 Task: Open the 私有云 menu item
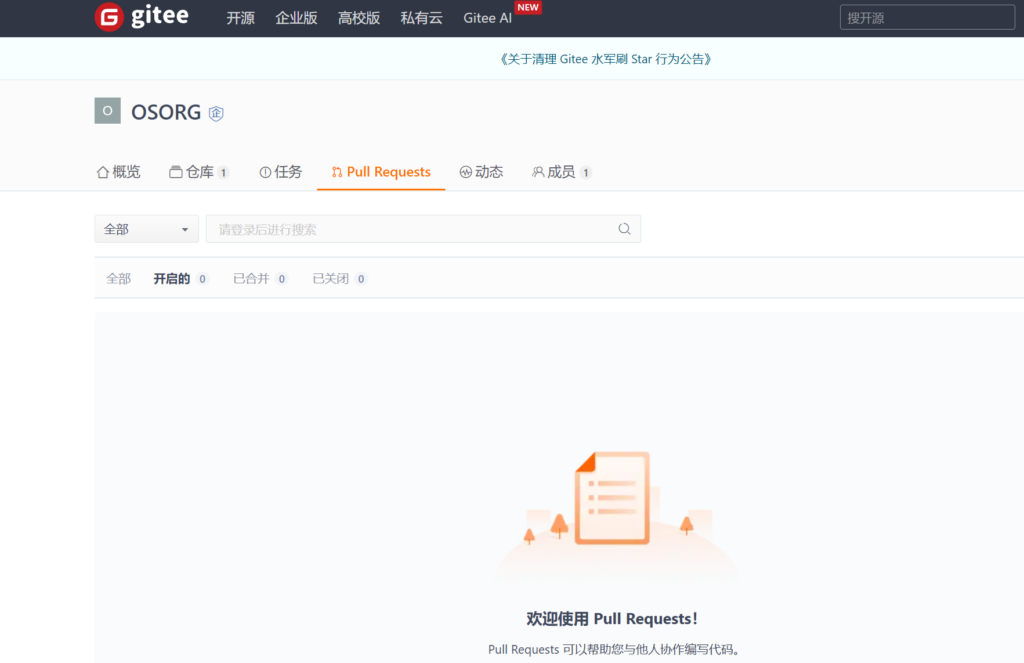(422, 18)
